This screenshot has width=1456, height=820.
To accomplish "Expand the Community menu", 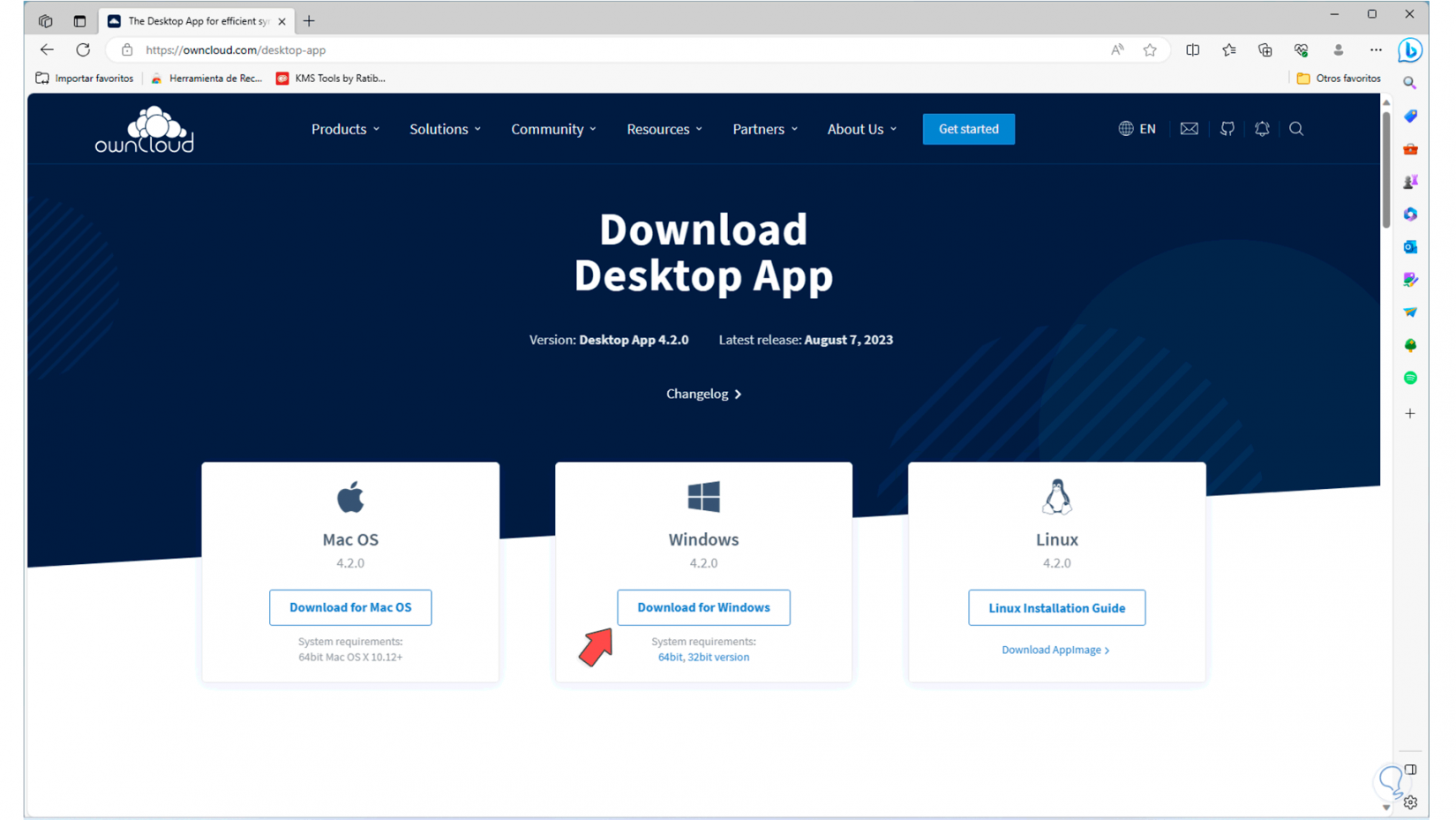I will pos(554,129).
